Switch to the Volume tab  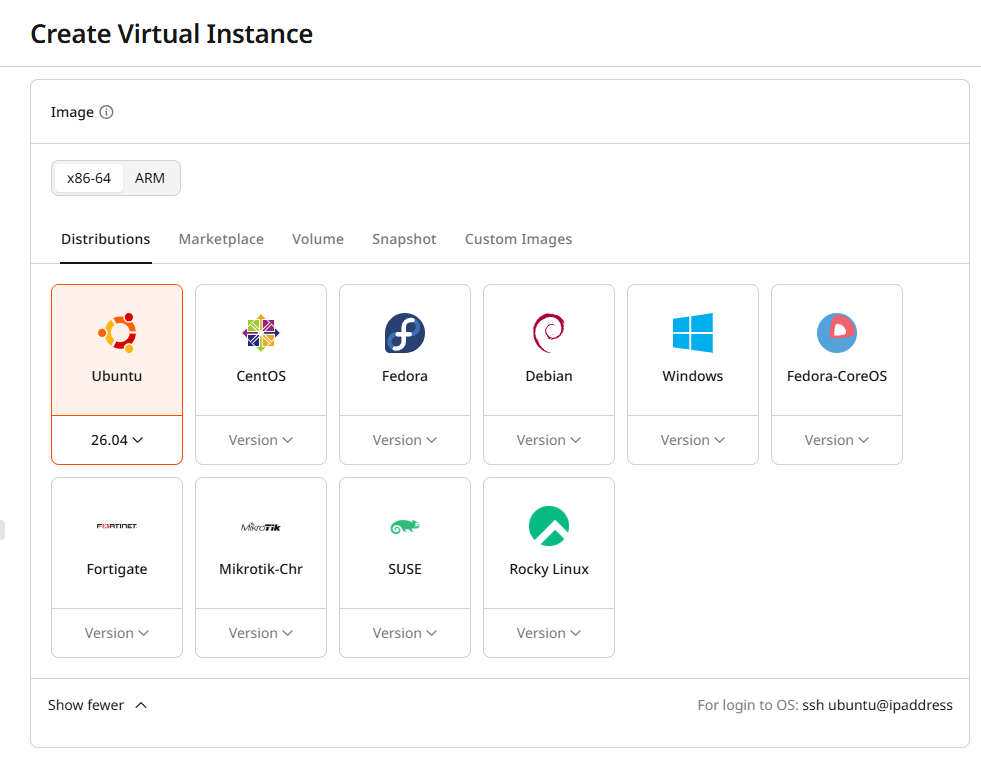(x=318, y=239)
